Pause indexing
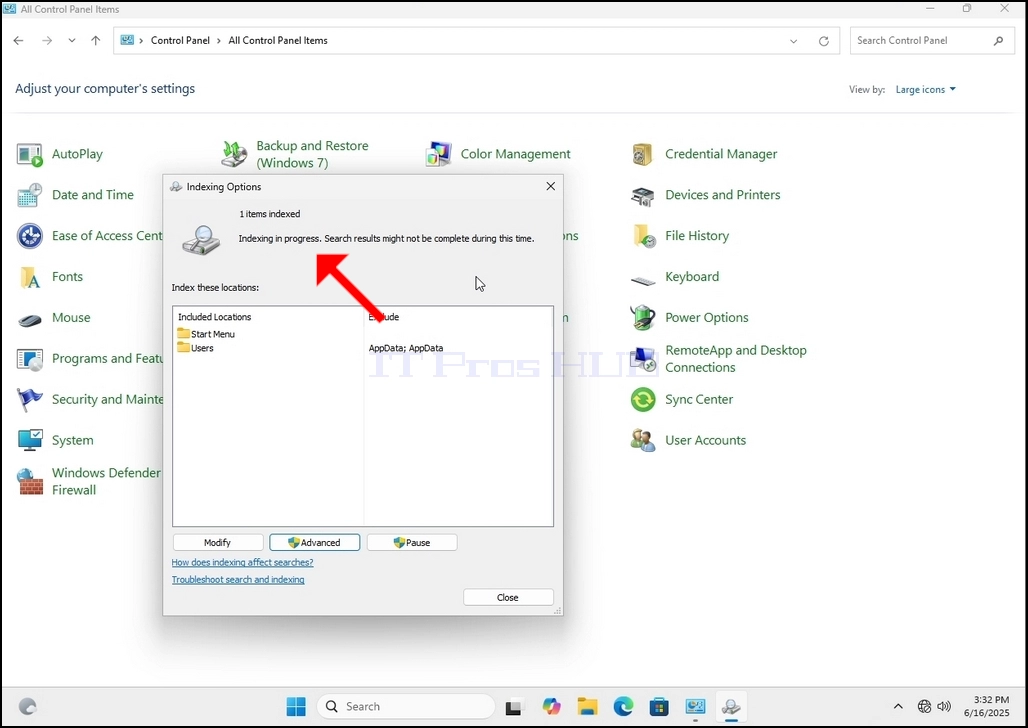This screenshot has height=728, width=1028. [x=412, y=542]
